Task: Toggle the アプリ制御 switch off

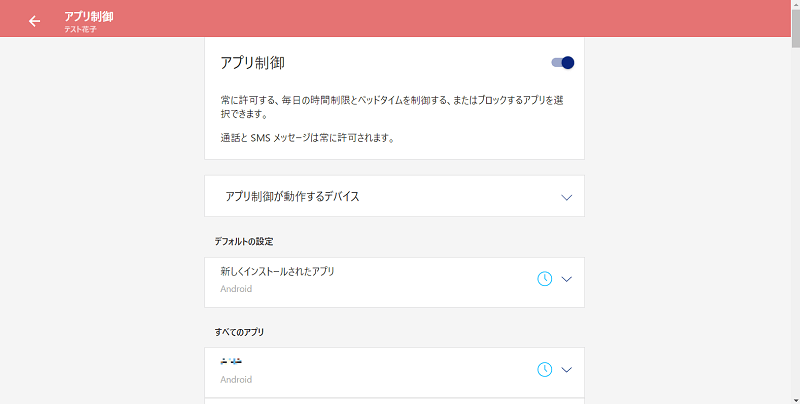Action: (x=563, y=62)
